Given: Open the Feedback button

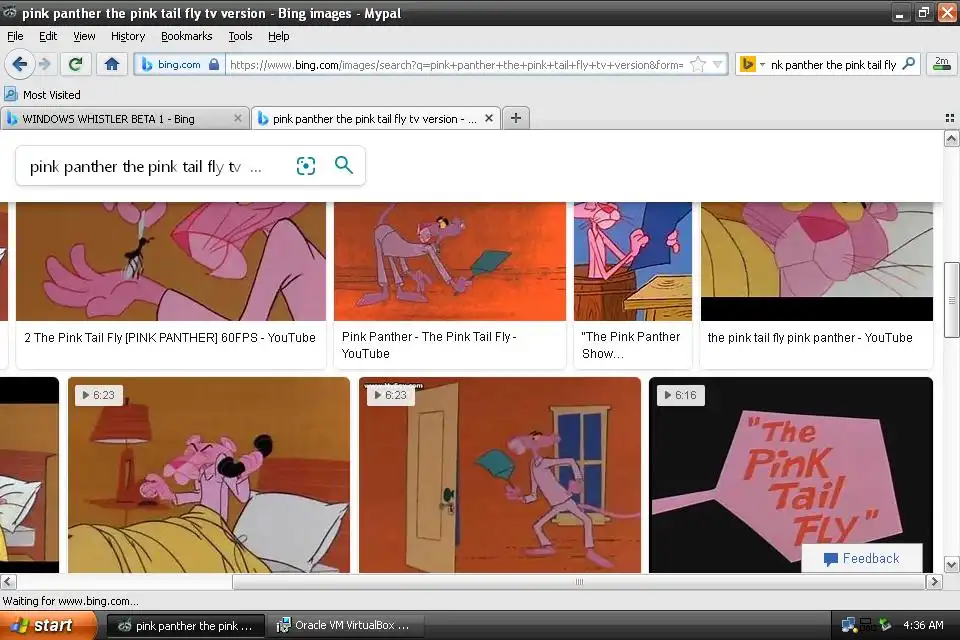Looking at the screenshot, I should pyautogui.click(x=861, y=558).
